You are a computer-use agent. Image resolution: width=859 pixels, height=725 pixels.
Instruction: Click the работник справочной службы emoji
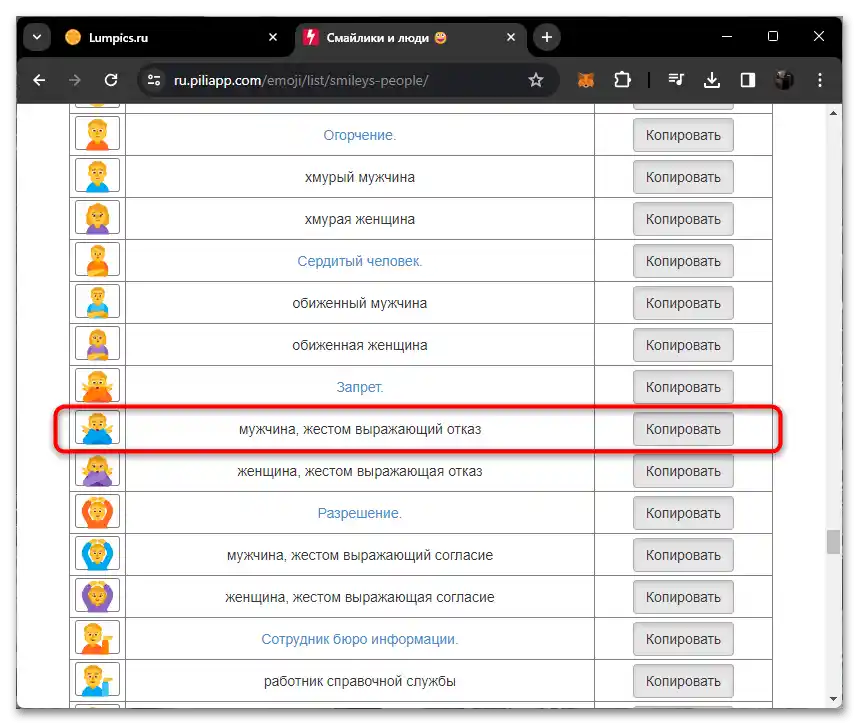[x=98, y=681]
